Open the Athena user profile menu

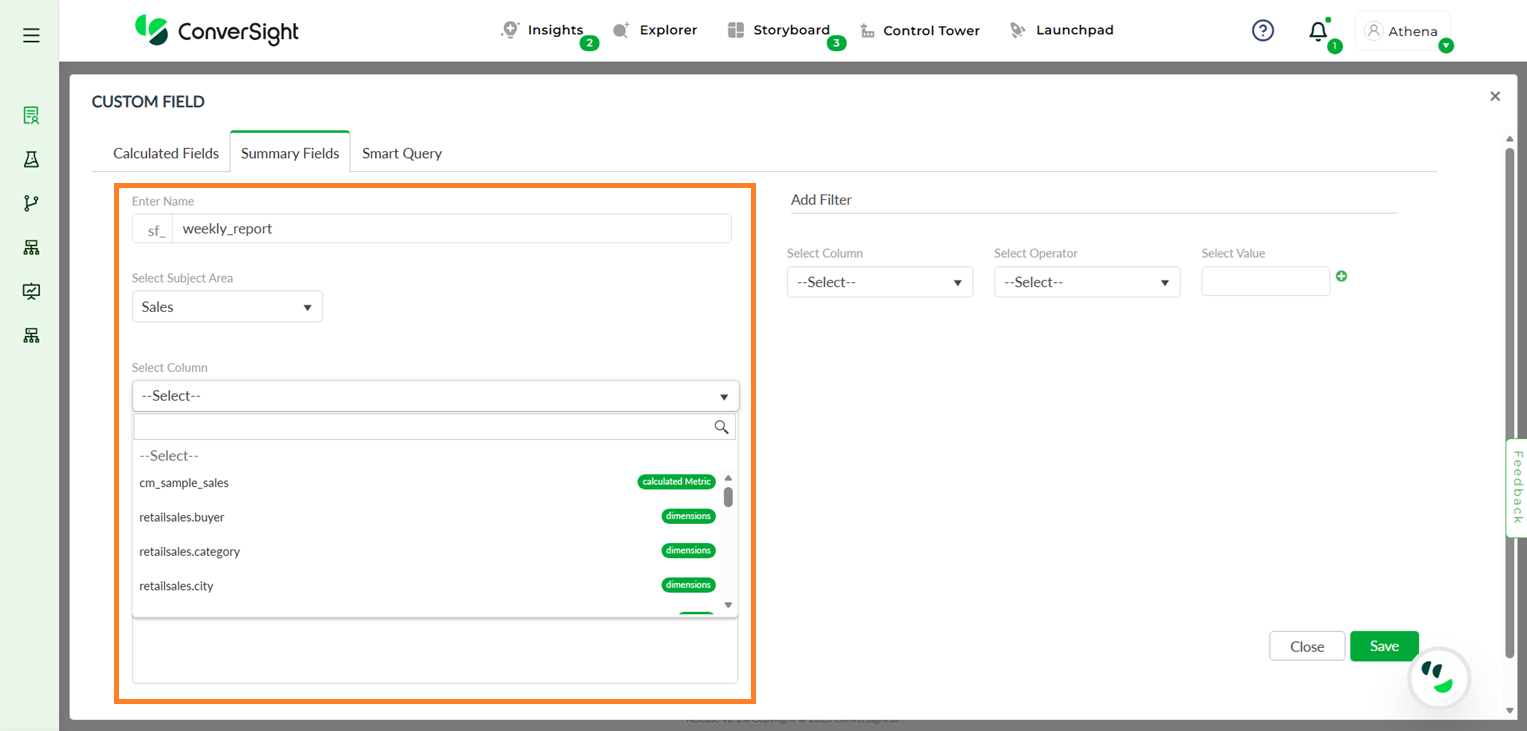pyautogui.click(x=1402, y=31)
